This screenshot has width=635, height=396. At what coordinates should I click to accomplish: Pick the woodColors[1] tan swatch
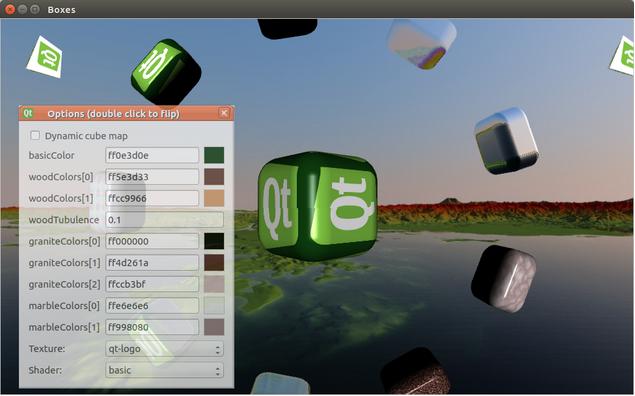pyautogui.click(x=214, y=198)
